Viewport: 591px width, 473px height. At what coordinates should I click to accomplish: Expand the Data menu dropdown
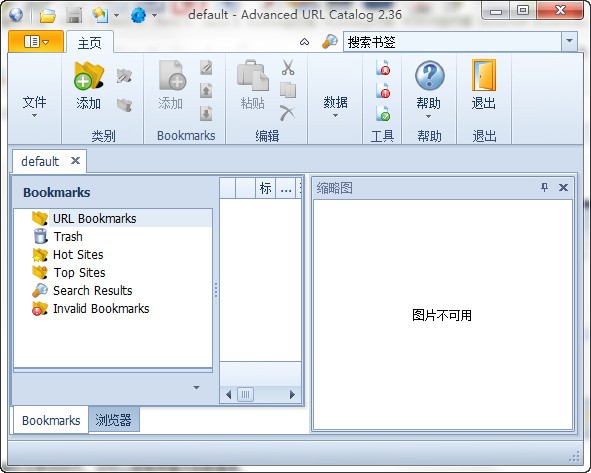pyautogui.click(x=335, y=106)
